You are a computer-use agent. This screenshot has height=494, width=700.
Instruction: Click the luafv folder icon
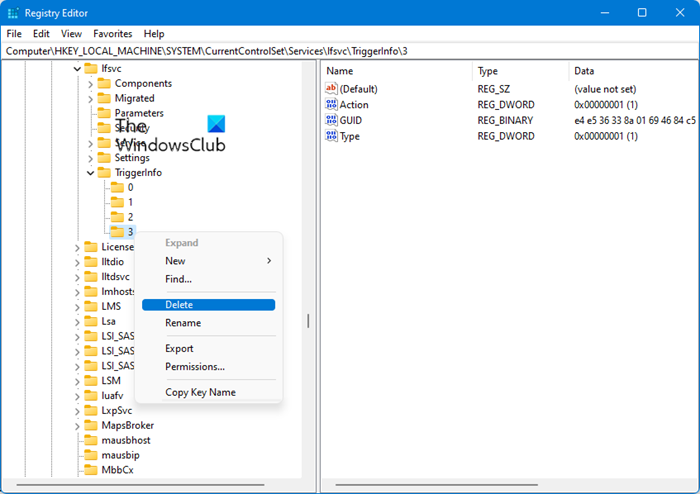click(x=91, y=395)
